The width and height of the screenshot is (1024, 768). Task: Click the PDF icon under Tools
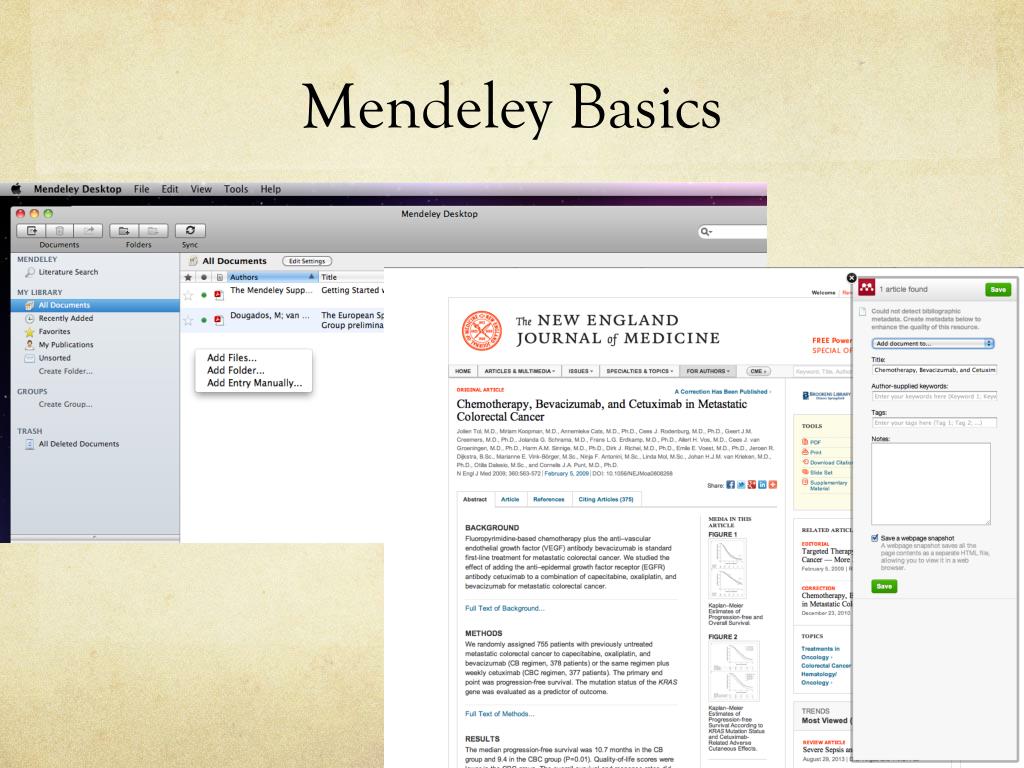point(805,442)
